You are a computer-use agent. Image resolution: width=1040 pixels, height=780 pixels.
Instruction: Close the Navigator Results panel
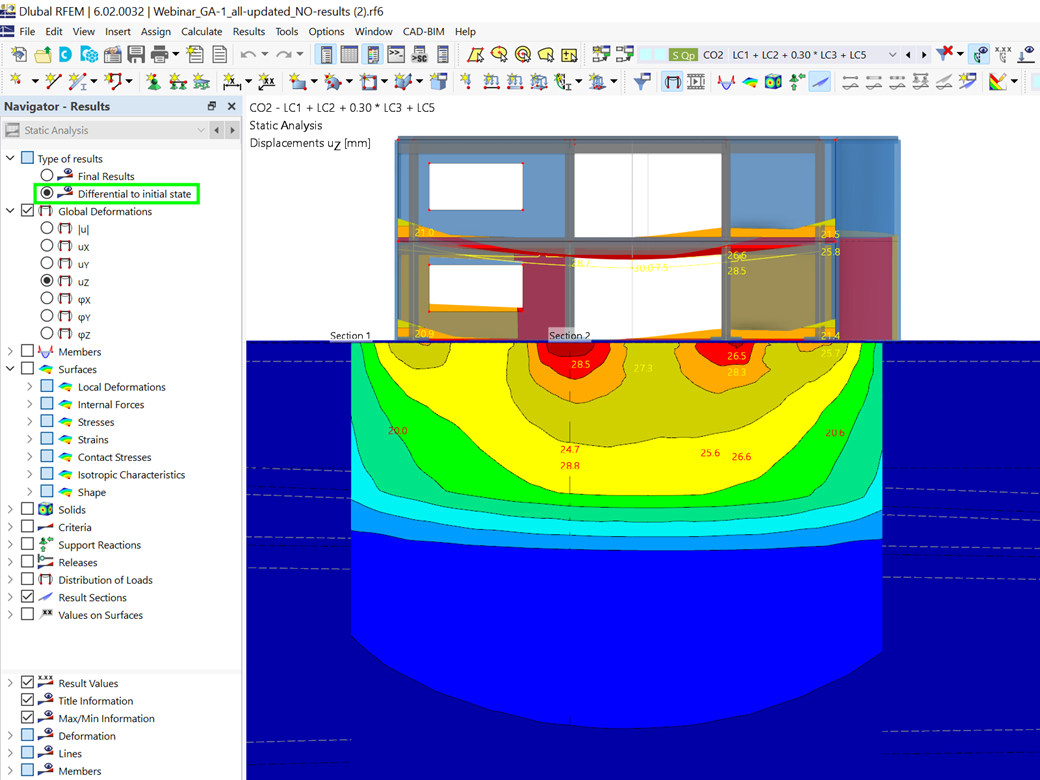click(231, 106)
